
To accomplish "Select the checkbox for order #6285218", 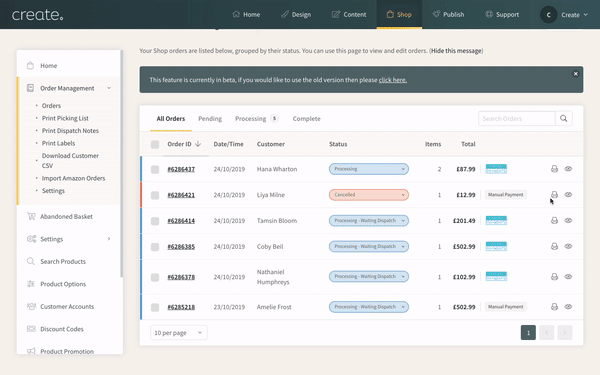I will 155,307.
